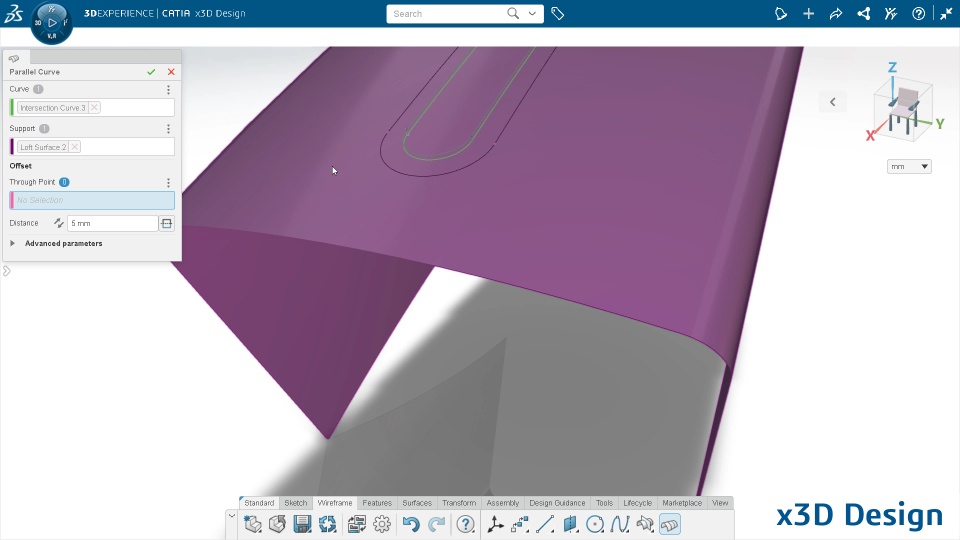Open the gear settings icon in toolbar
This screenshot has height=540, width=960.
[382, 524]
